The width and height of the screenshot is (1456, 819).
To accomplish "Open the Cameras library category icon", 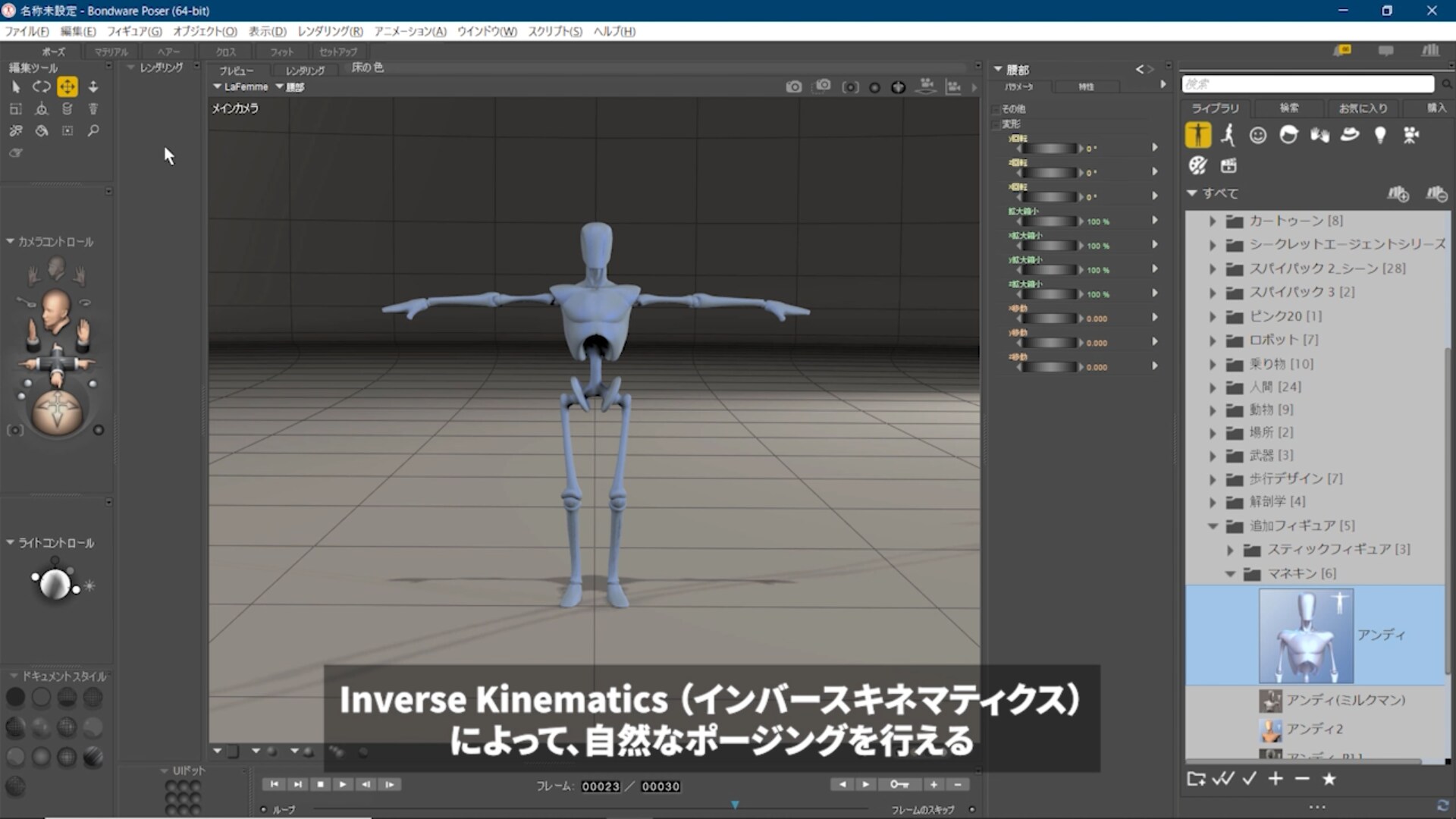I will 1410,135.
